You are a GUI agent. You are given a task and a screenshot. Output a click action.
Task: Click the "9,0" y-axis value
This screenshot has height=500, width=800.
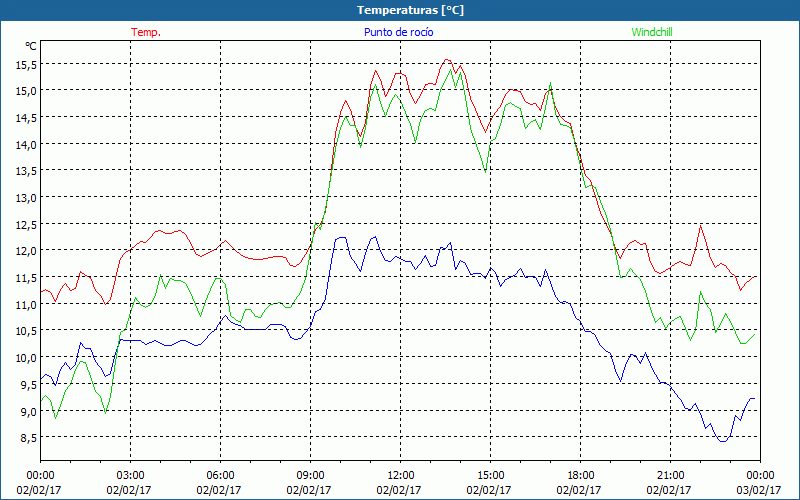(29, 411)
